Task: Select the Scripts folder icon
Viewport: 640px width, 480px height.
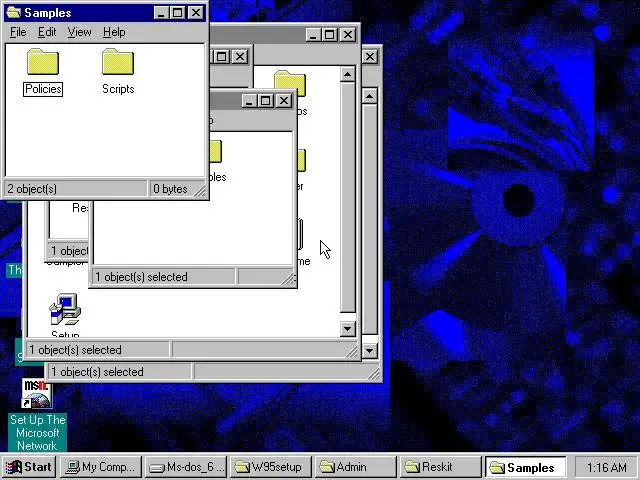Action: [118, 62]
